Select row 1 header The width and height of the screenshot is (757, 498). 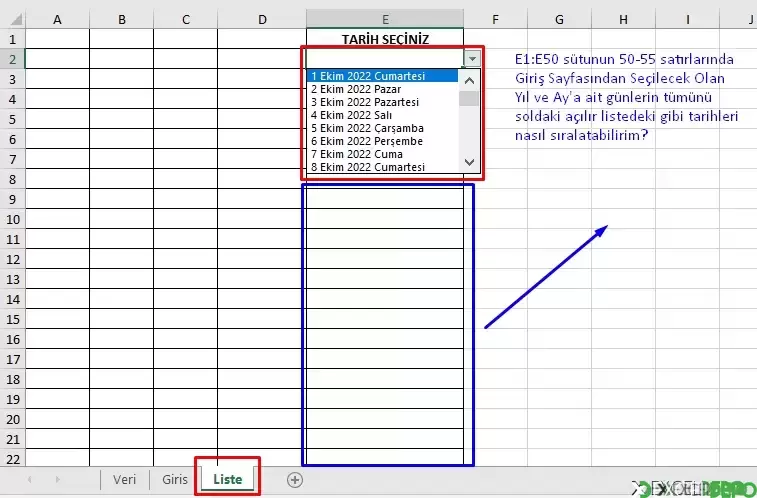pyautogui.click(x=13, y=39)
